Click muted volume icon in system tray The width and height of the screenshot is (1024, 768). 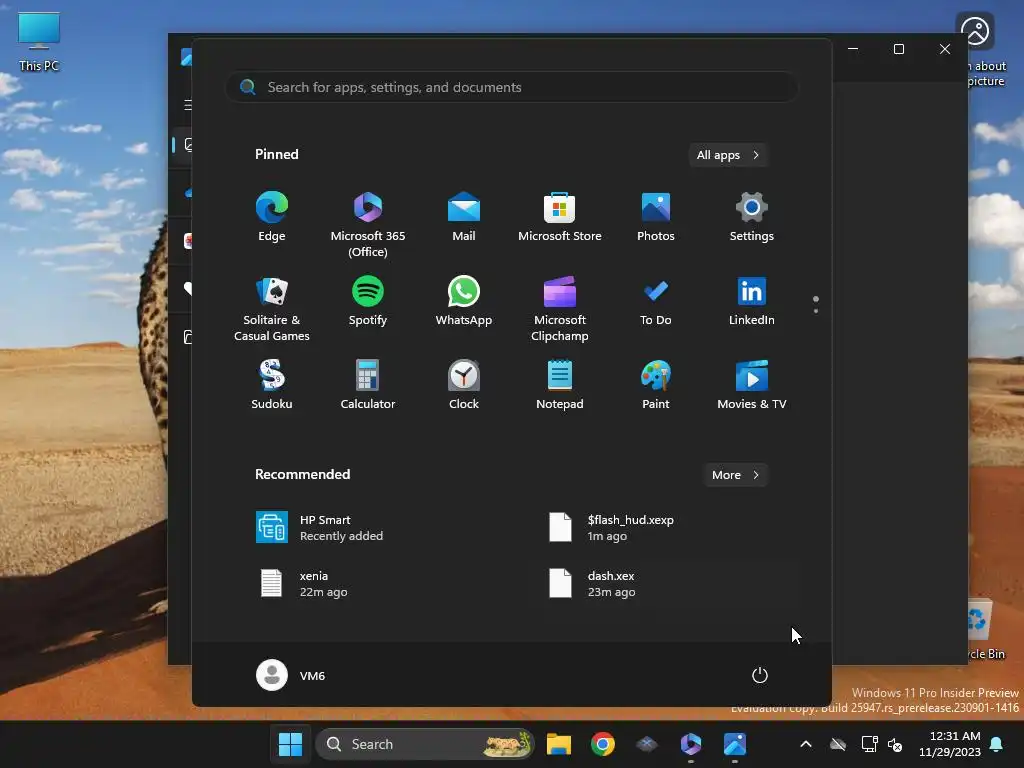coord(895,744)
